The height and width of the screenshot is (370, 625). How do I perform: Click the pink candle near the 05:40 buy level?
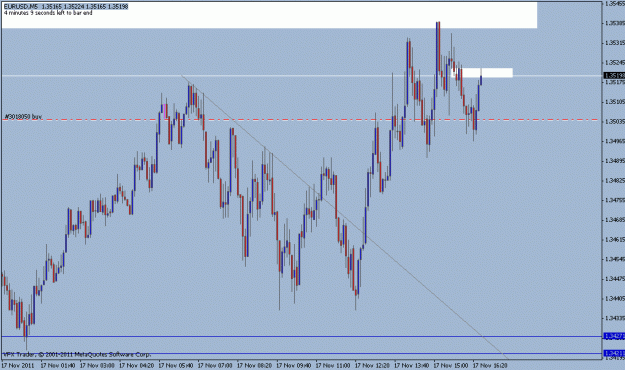pos(165,111)
